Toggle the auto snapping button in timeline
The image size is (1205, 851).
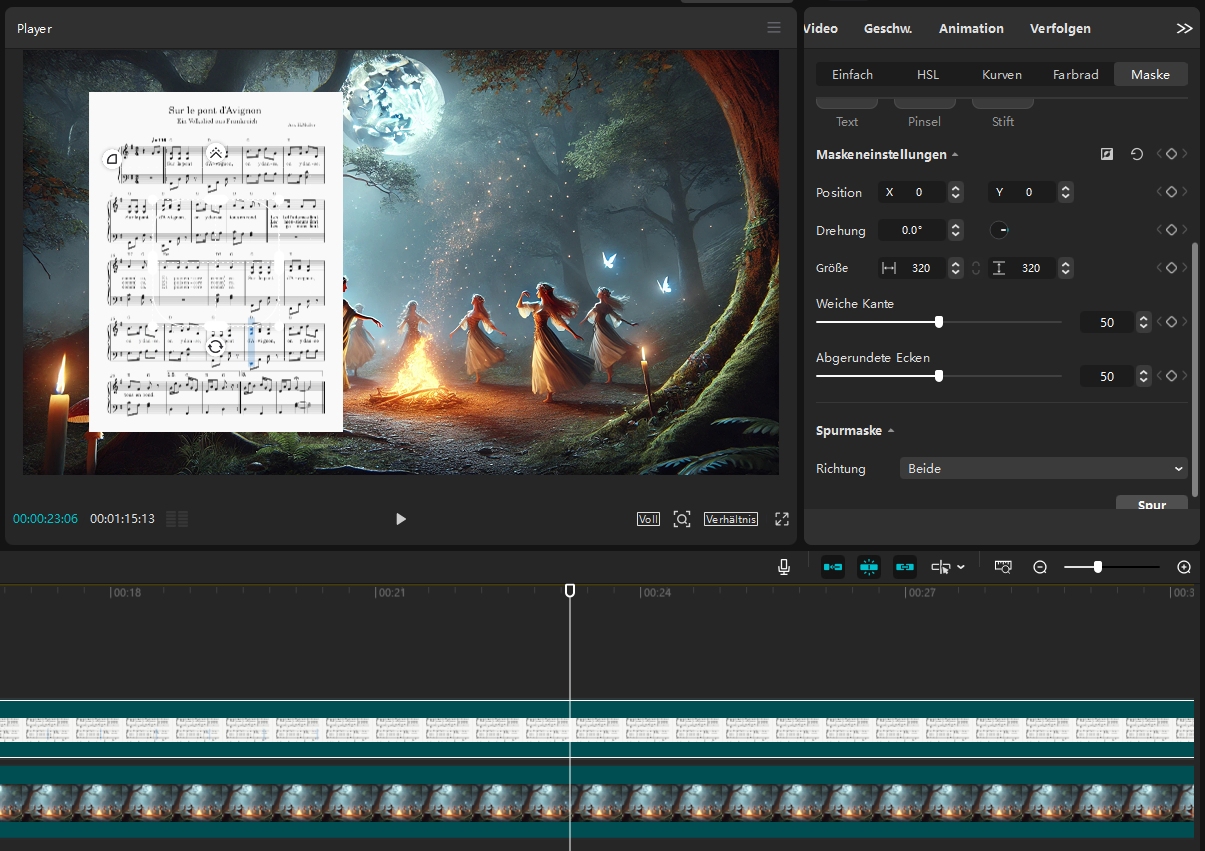coord(868,567)
